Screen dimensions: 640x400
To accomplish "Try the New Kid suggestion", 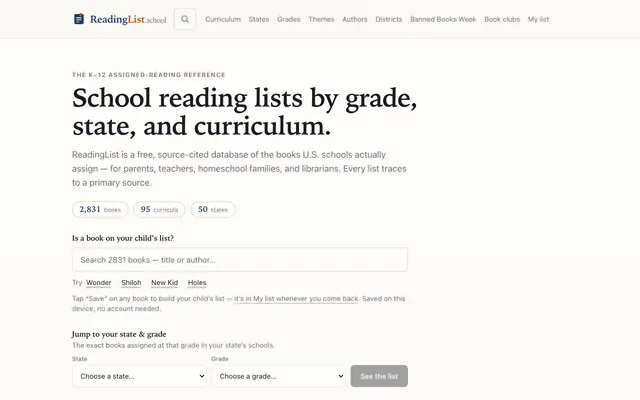I will pos(164,282).
